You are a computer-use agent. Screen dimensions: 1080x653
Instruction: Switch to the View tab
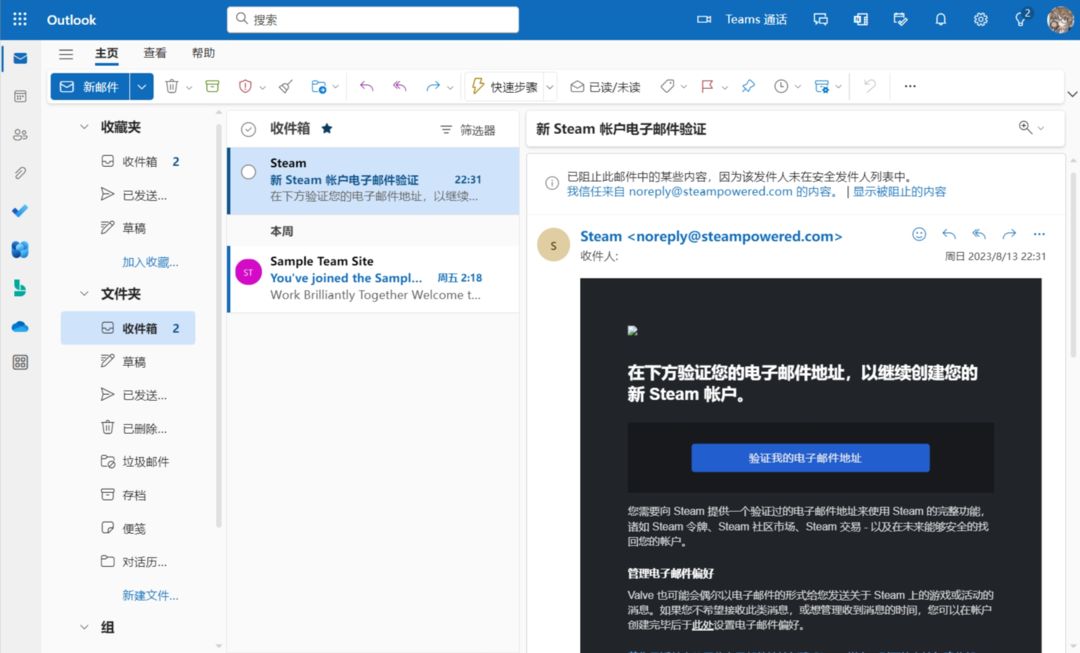(x=155, y=53)
